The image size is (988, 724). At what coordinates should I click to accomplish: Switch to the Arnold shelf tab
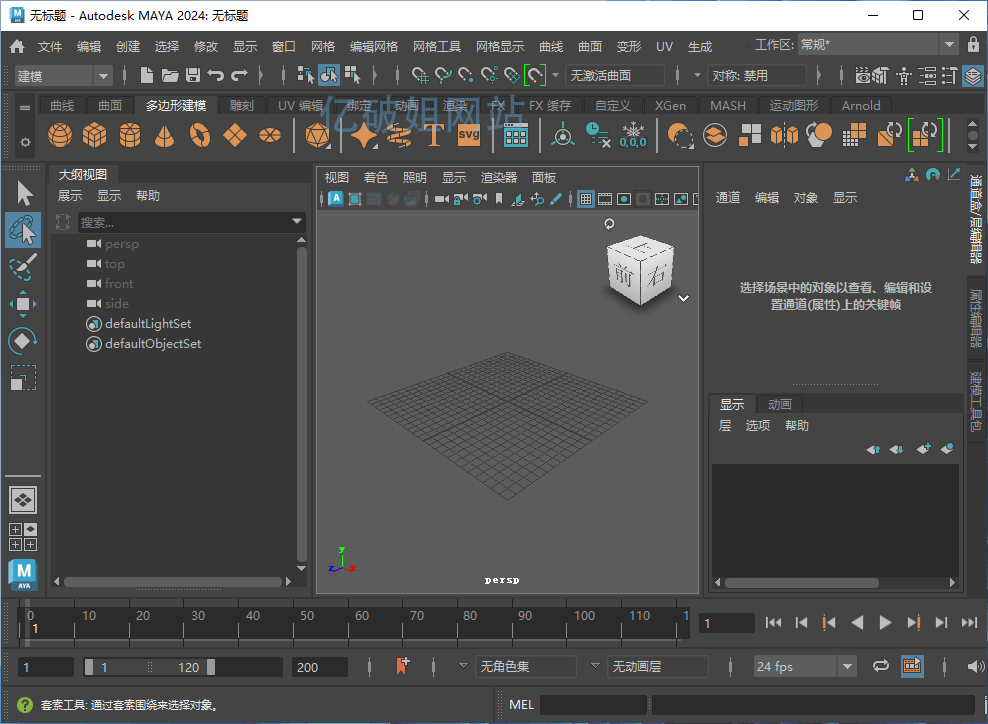click(x=860, y=105)
